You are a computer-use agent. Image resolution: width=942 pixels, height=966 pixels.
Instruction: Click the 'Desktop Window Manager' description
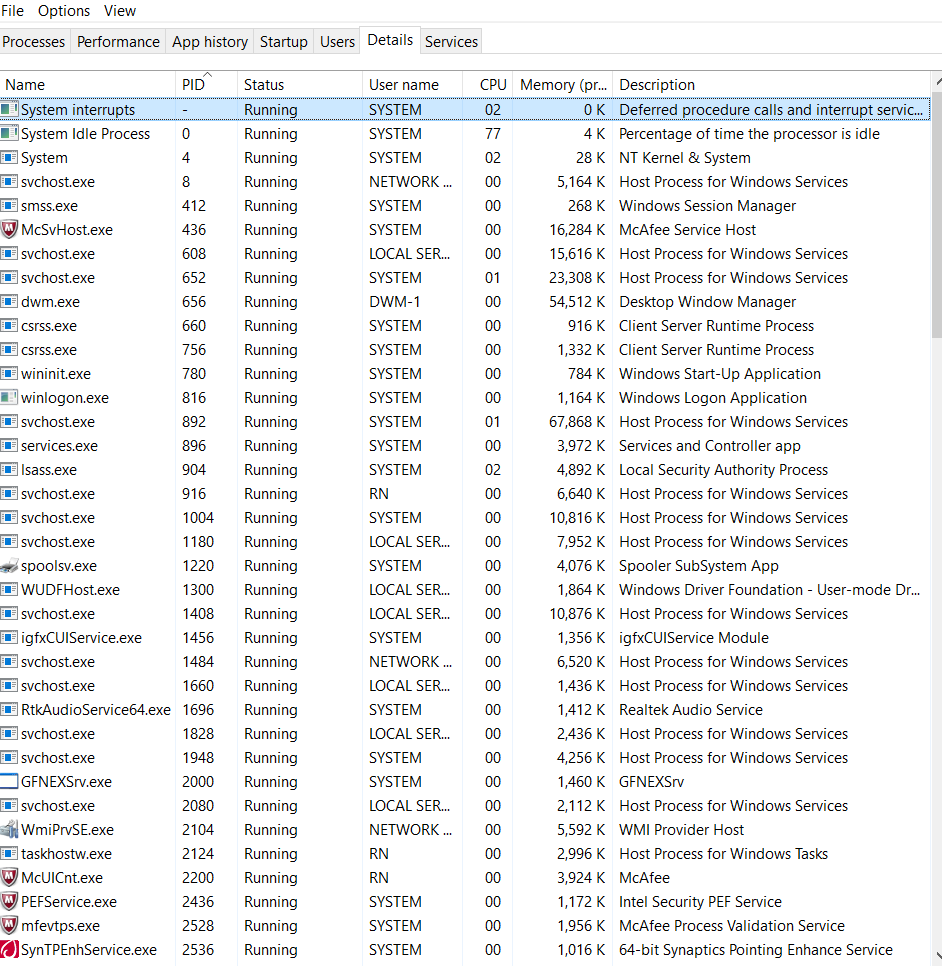pyautogui.click(x=707, y=302)
